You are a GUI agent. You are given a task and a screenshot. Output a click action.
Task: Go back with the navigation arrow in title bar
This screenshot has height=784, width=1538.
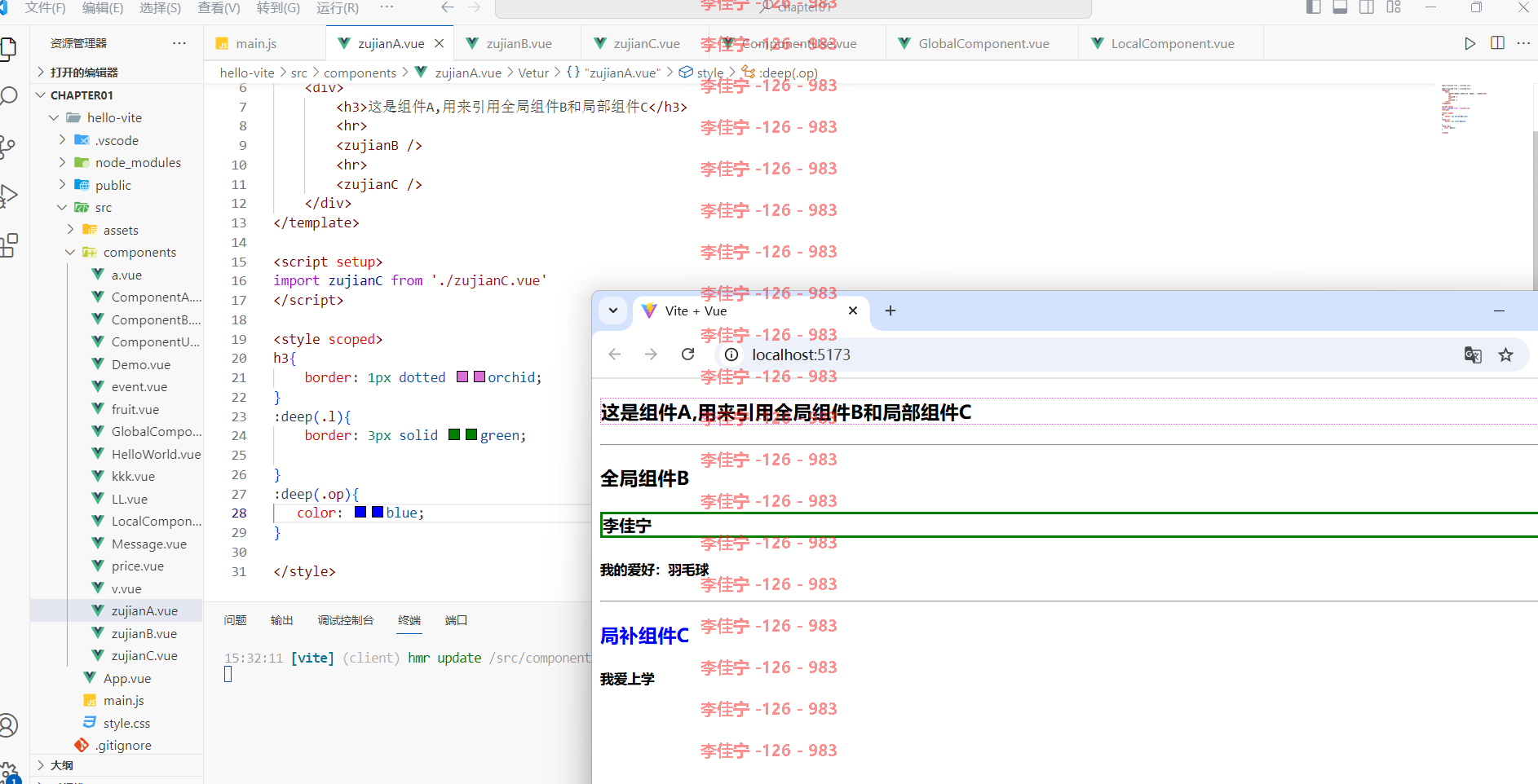[x=447, y=7]
